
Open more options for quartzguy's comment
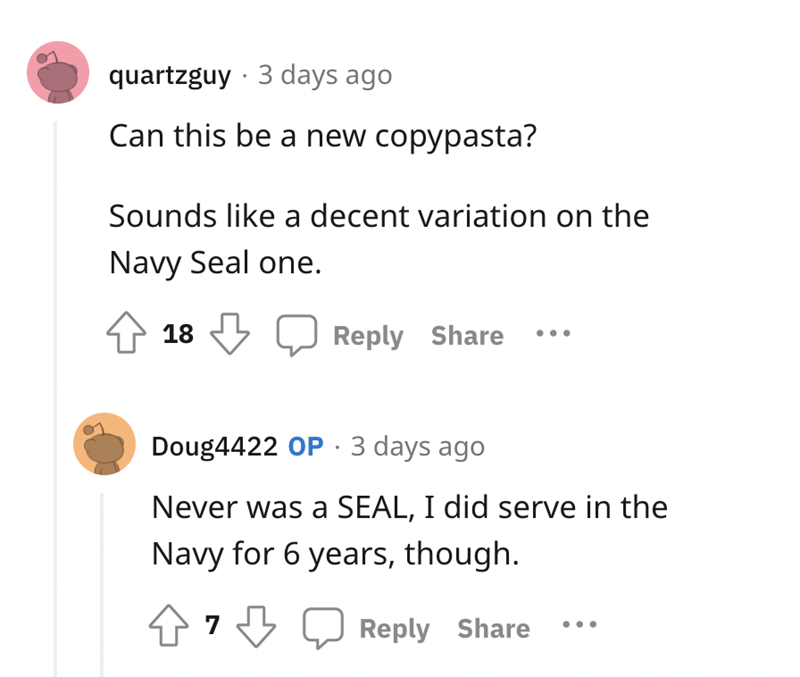pos(555,333)
